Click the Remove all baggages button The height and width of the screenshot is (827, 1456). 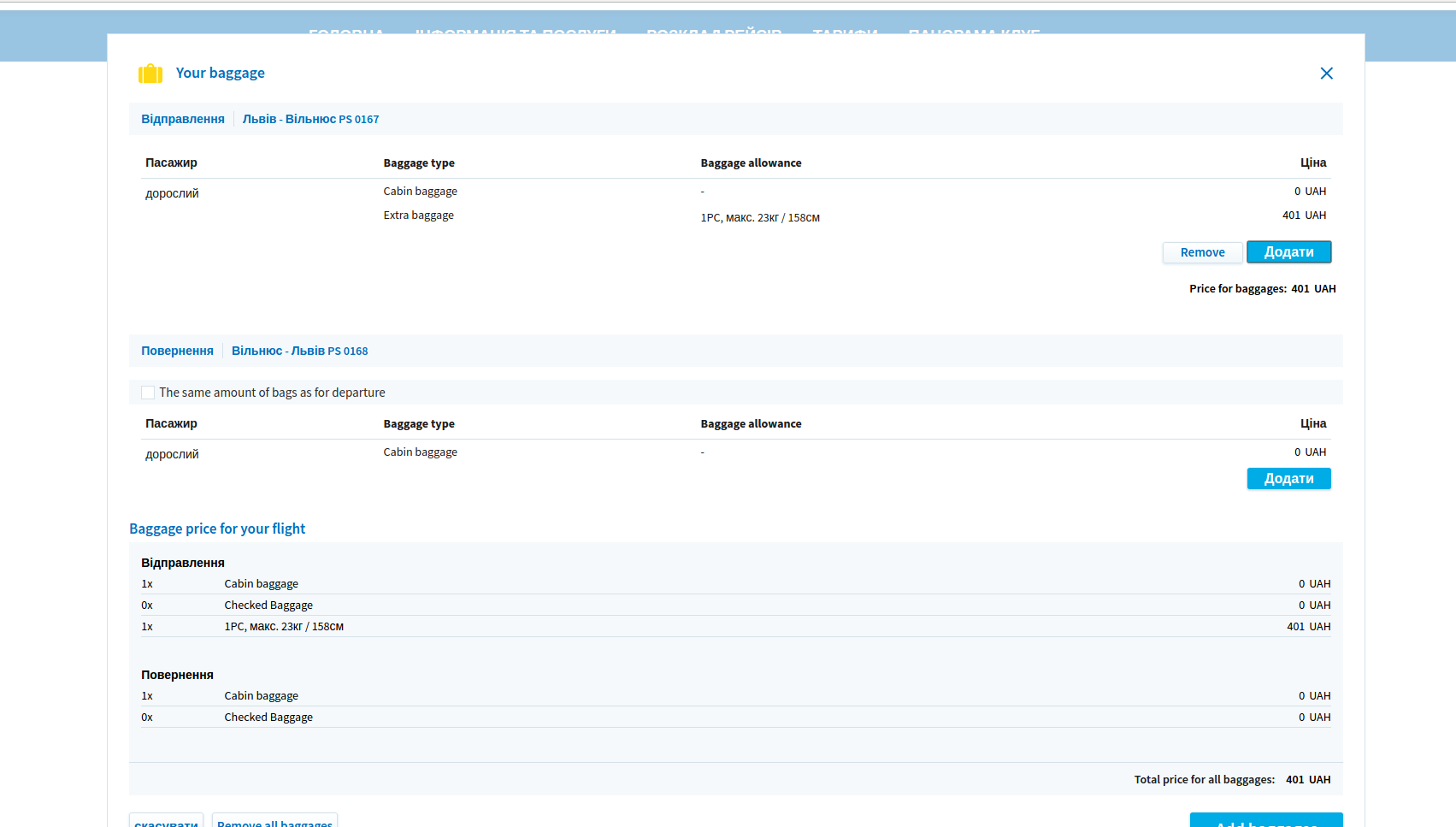[274, 821]
